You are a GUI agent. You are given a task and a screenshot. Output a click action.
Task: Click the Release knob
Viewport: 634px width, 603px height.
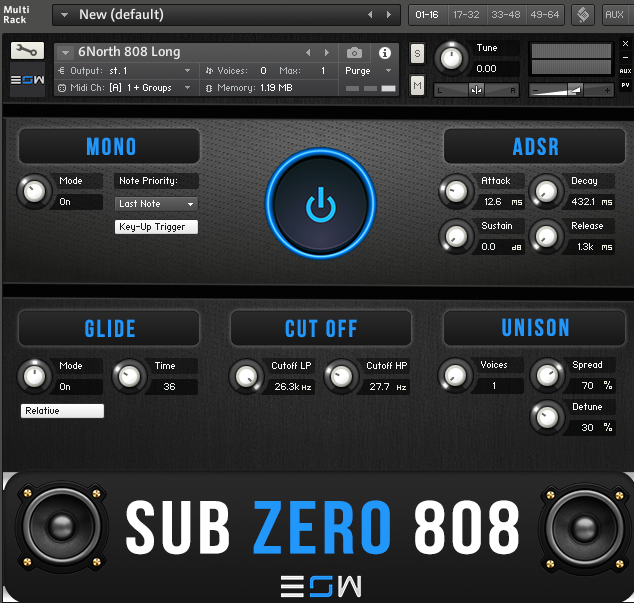(x=546, y=237)
